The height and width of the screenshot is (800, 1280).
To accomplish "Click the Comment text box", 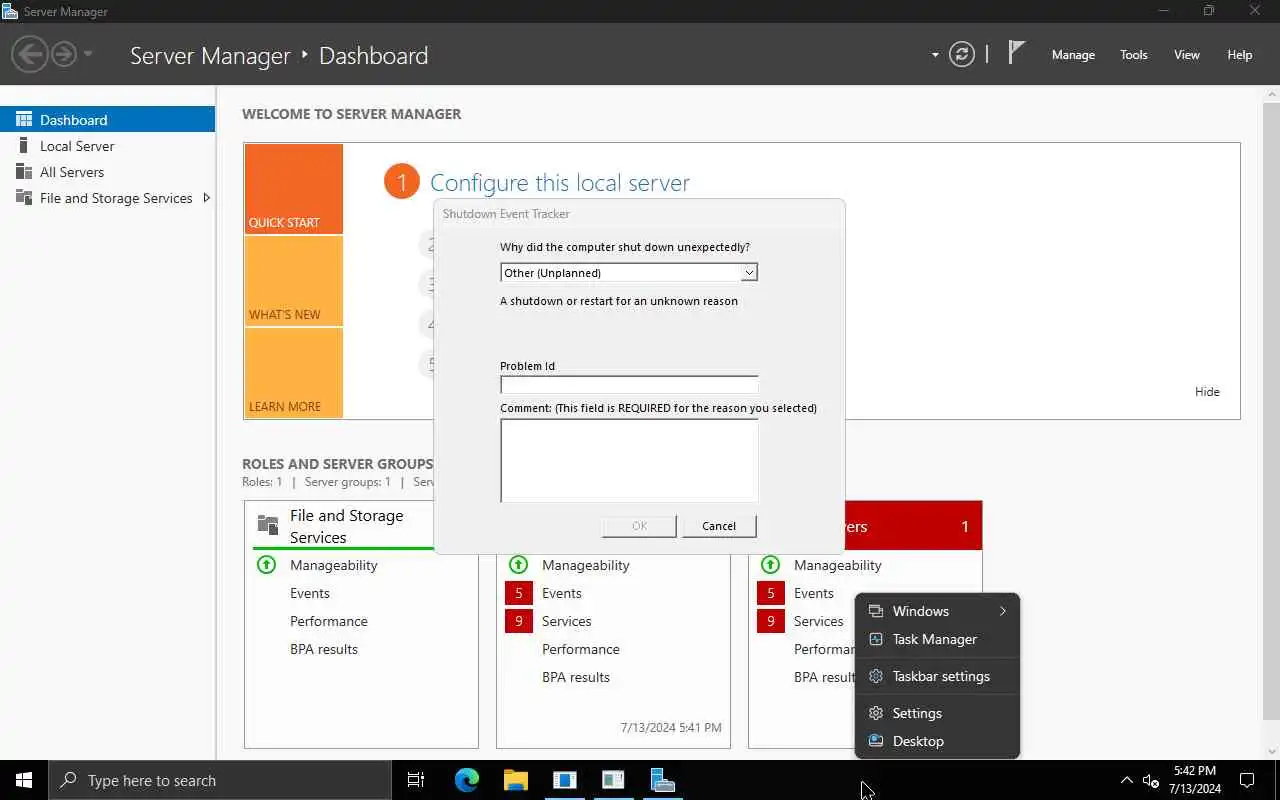I will 629,460.
